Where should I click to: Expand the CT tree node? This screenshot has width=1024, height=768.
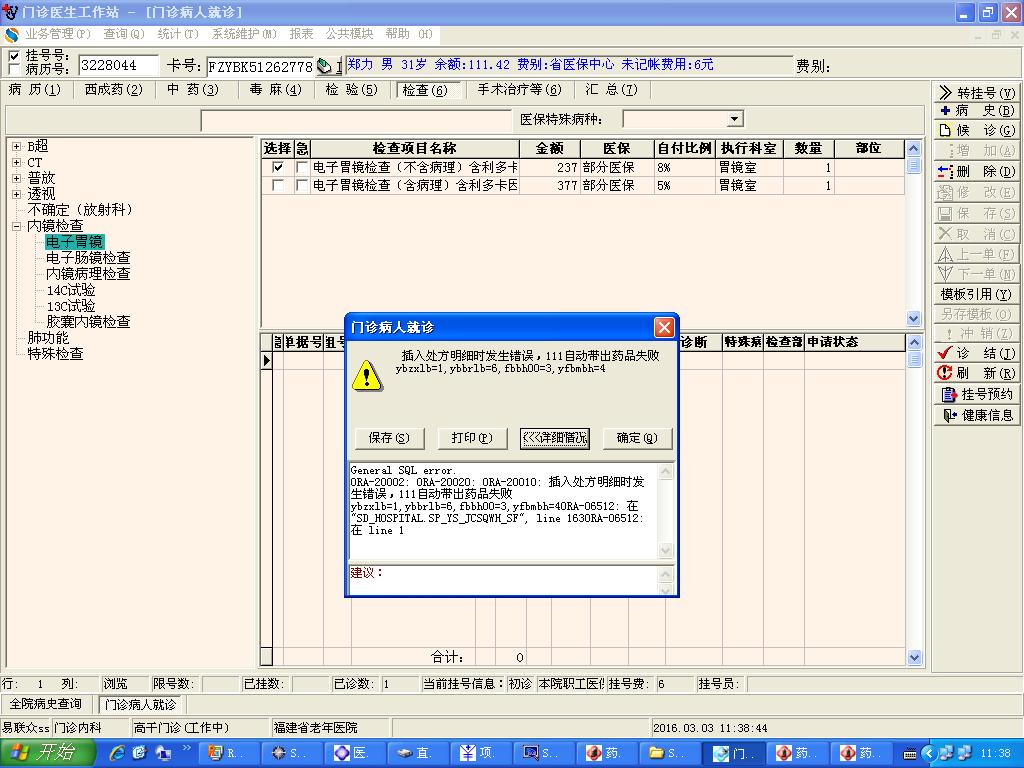pos(16,163)
